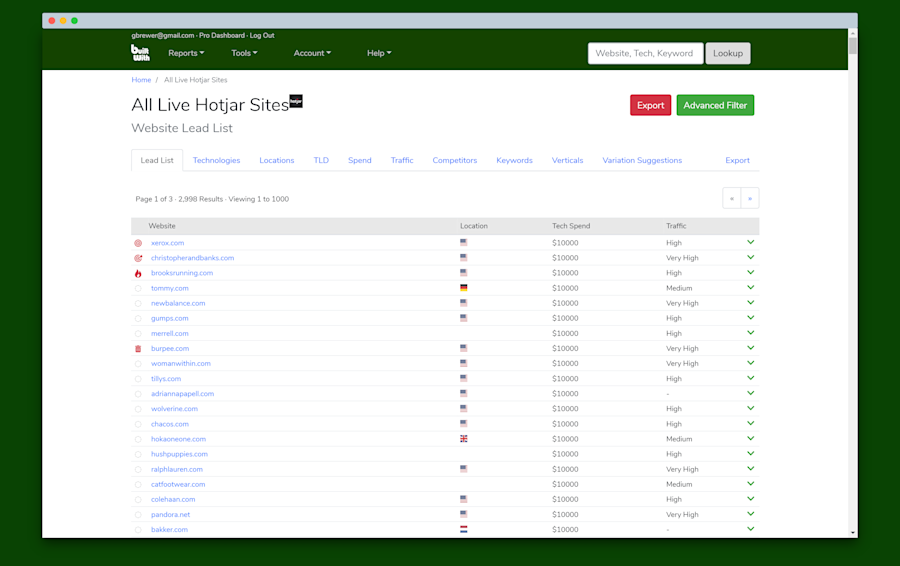Screen dimensions: 900x566
Task: Open the Account dropdown menu
Action: [x=312, y=53]
